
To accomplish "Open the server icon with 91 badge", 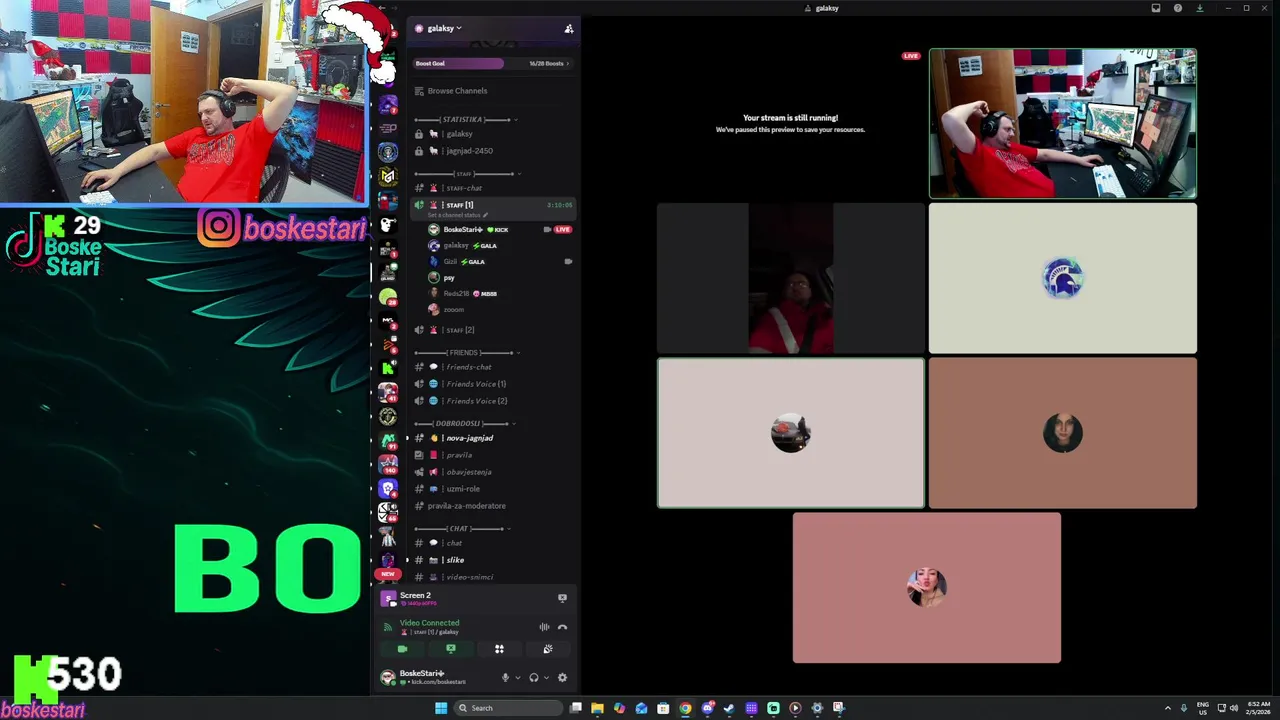I will tap(388, 440).
